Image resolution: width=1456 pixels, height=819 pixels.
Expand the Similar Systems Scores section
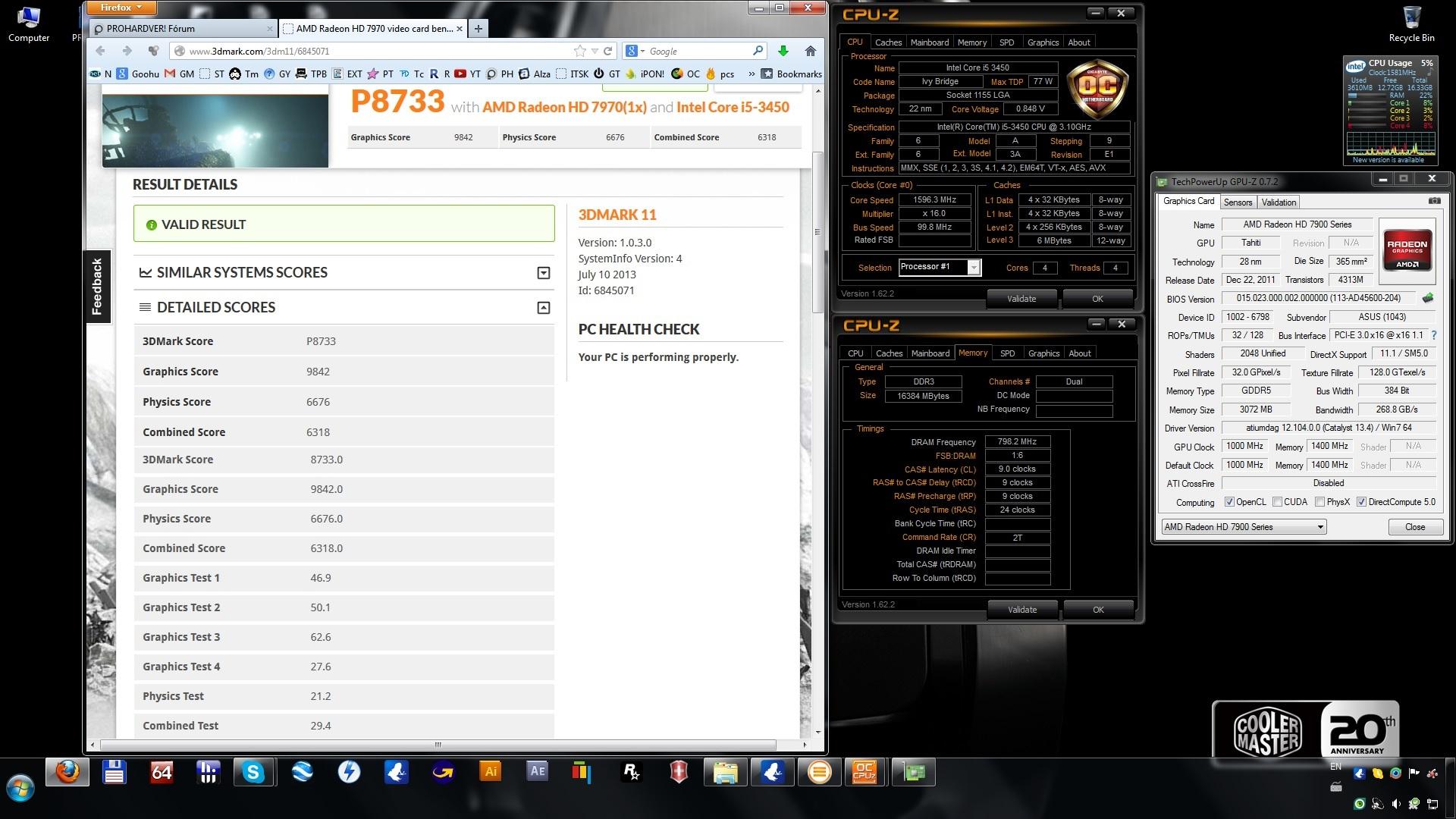click(543, 273)
